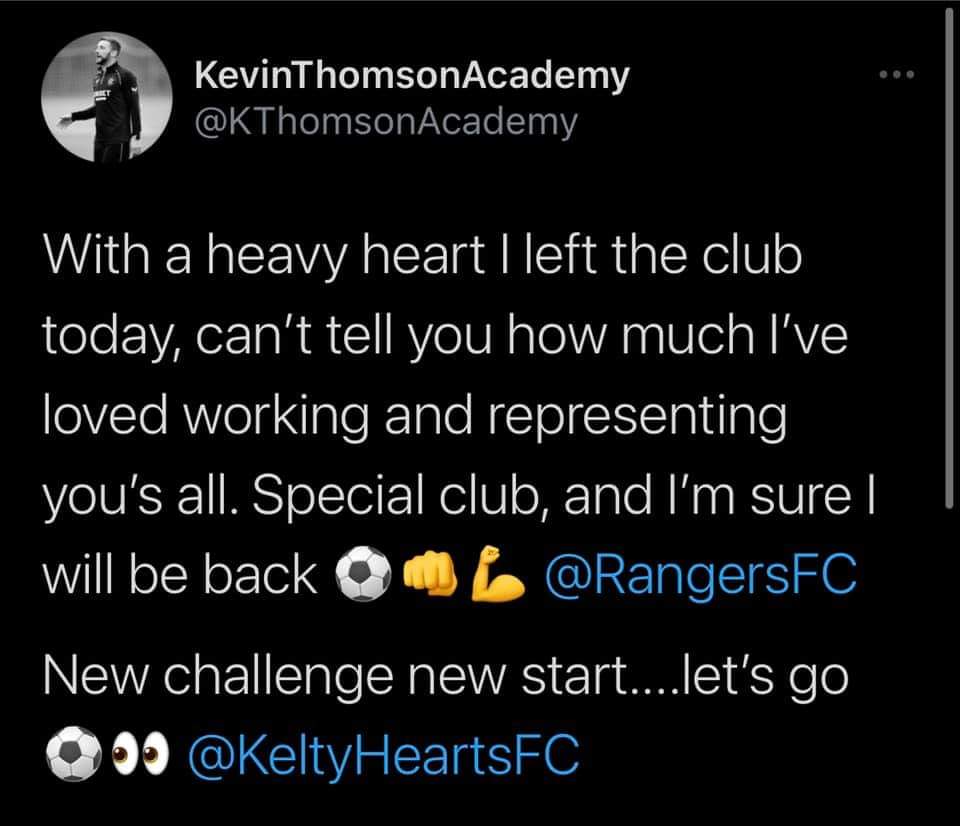
Task: Open the three-dot more options menu
Action: click(x=897, y=76)
